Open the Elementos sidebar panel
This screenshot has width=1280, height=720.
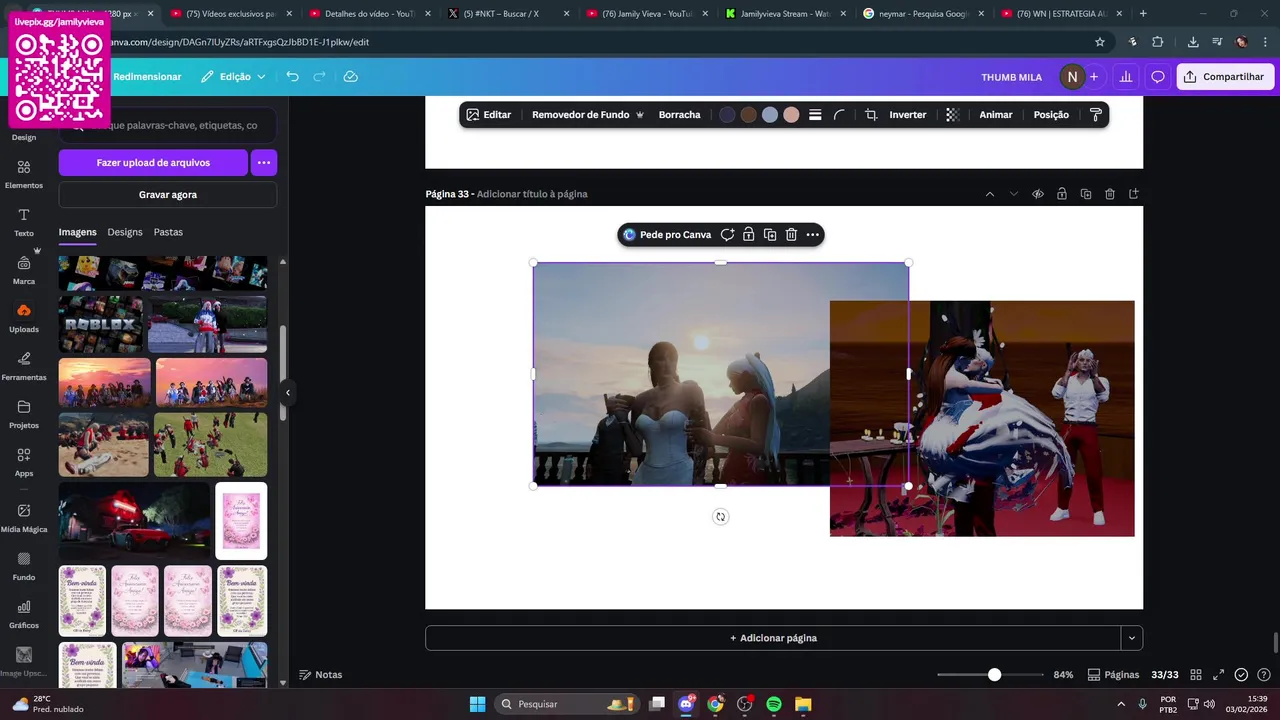pos(24,174)
